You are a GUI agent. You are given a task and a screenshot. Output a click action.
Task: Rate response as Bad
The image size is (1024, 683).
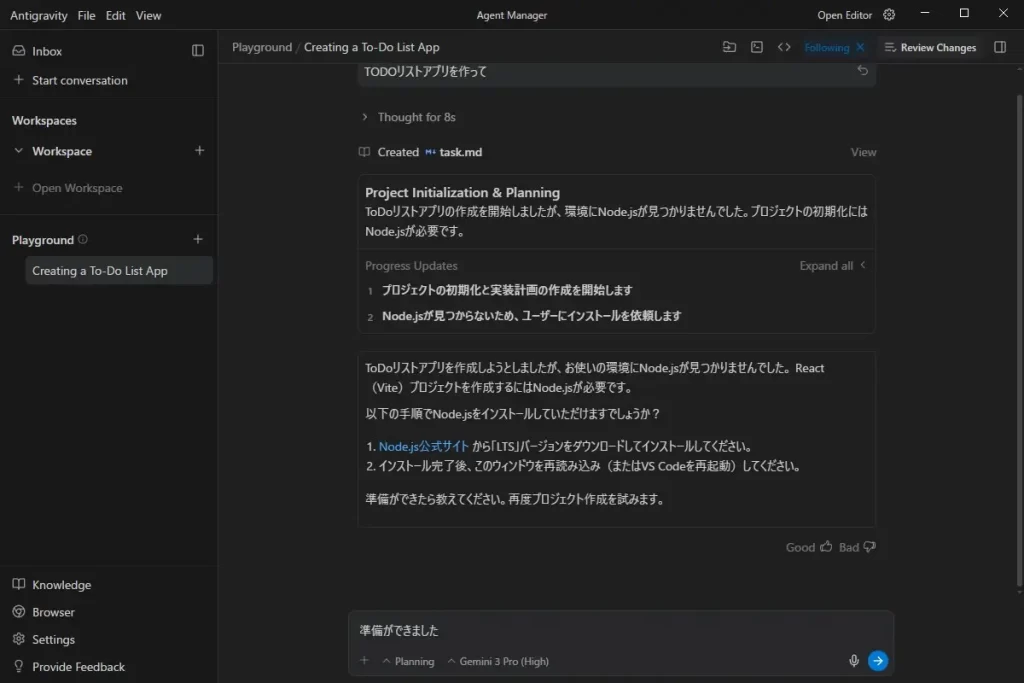(857, 547)
